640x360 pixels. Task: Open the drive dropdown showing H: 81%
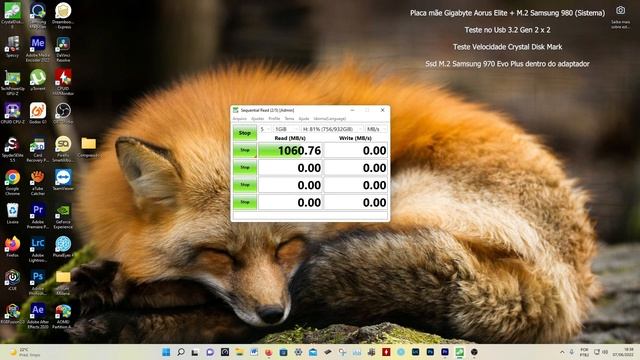point(332,129)
